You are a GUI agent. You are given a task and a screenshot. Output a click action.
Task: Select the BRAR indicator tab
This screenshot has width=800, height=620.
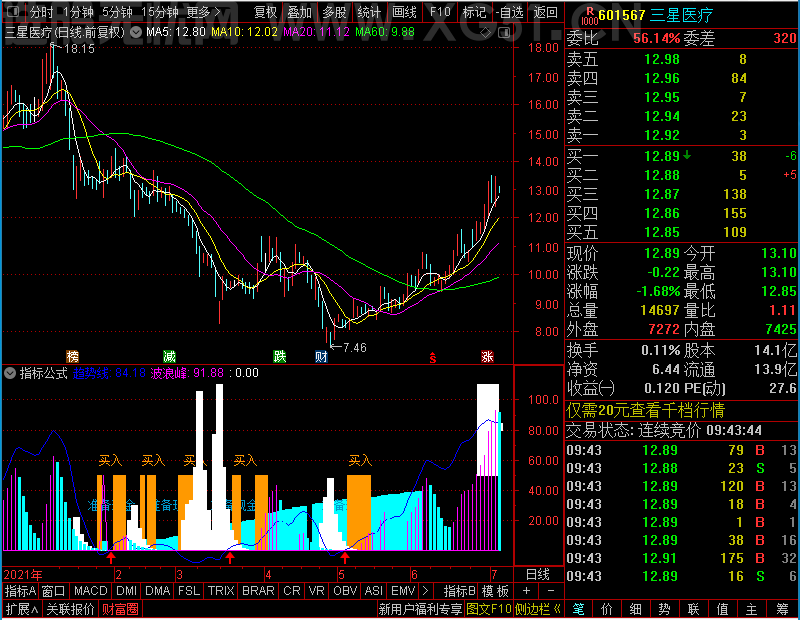[258, 591]
